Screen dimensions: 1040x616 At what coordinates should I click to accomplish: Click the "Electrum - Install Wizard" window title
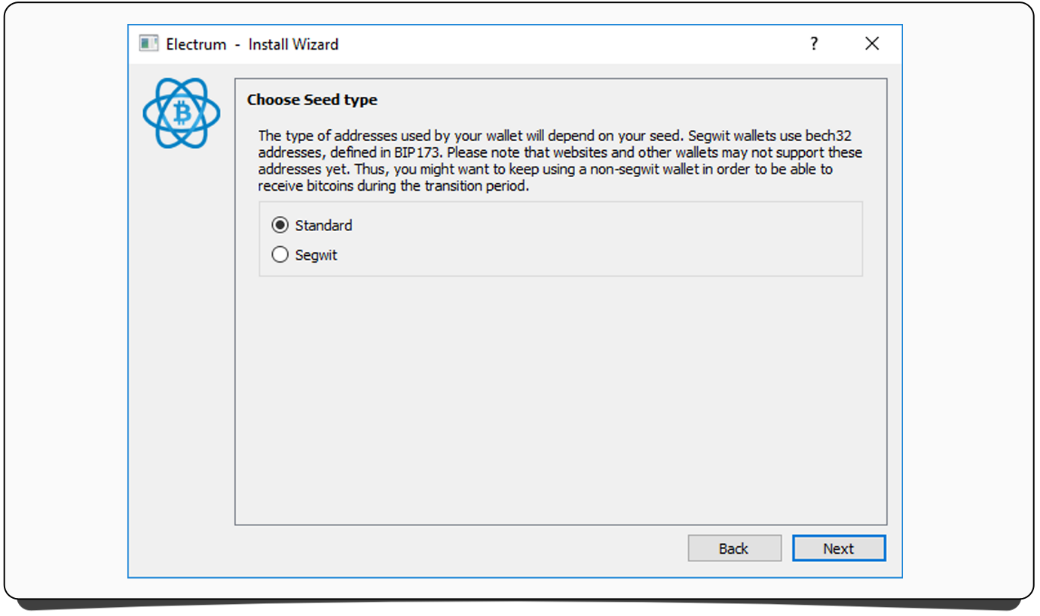pyautogui.click(x=252, y=44)
